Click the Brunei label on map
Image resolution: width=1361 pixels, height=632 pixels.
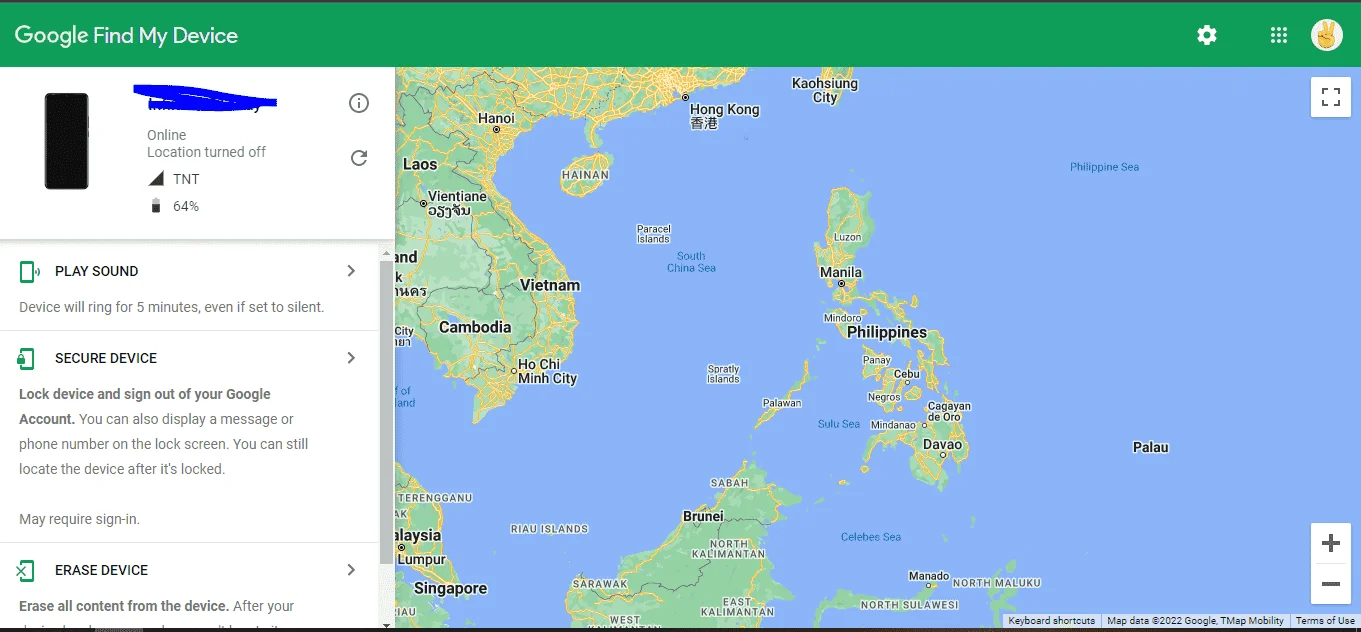703,516
